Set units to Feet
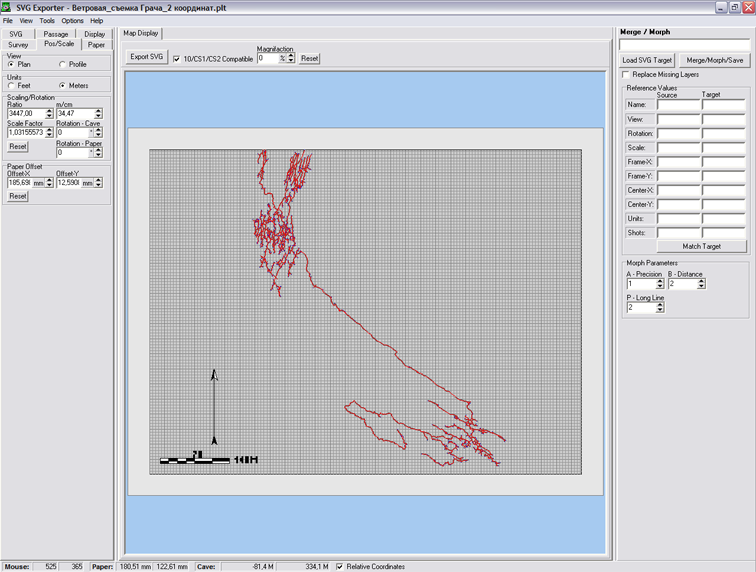The height and width of the screenshot is (572, 756). pos(12,86)
